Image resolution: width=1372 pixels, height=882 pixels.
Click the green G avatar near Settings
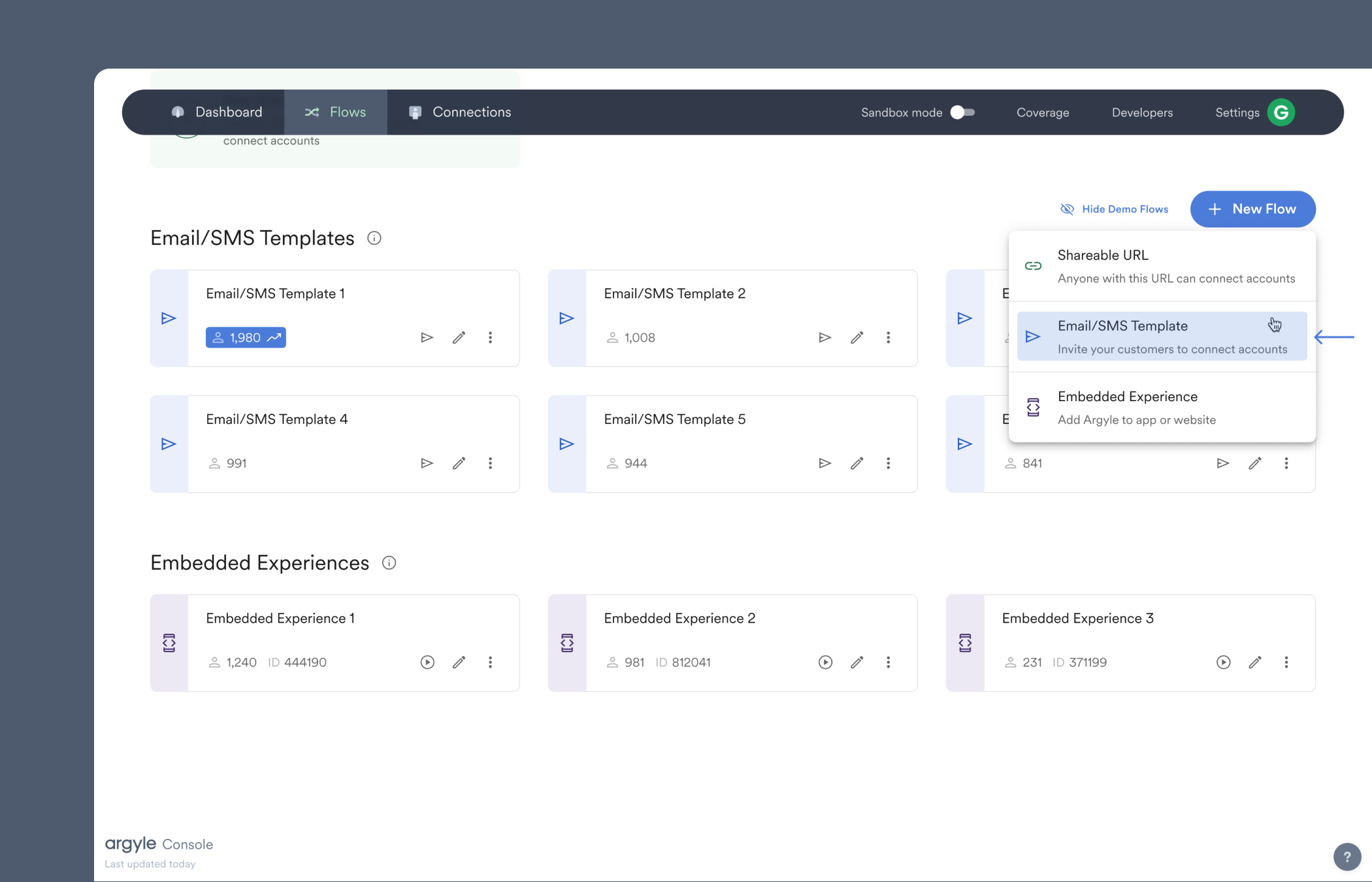(1281, 112)
